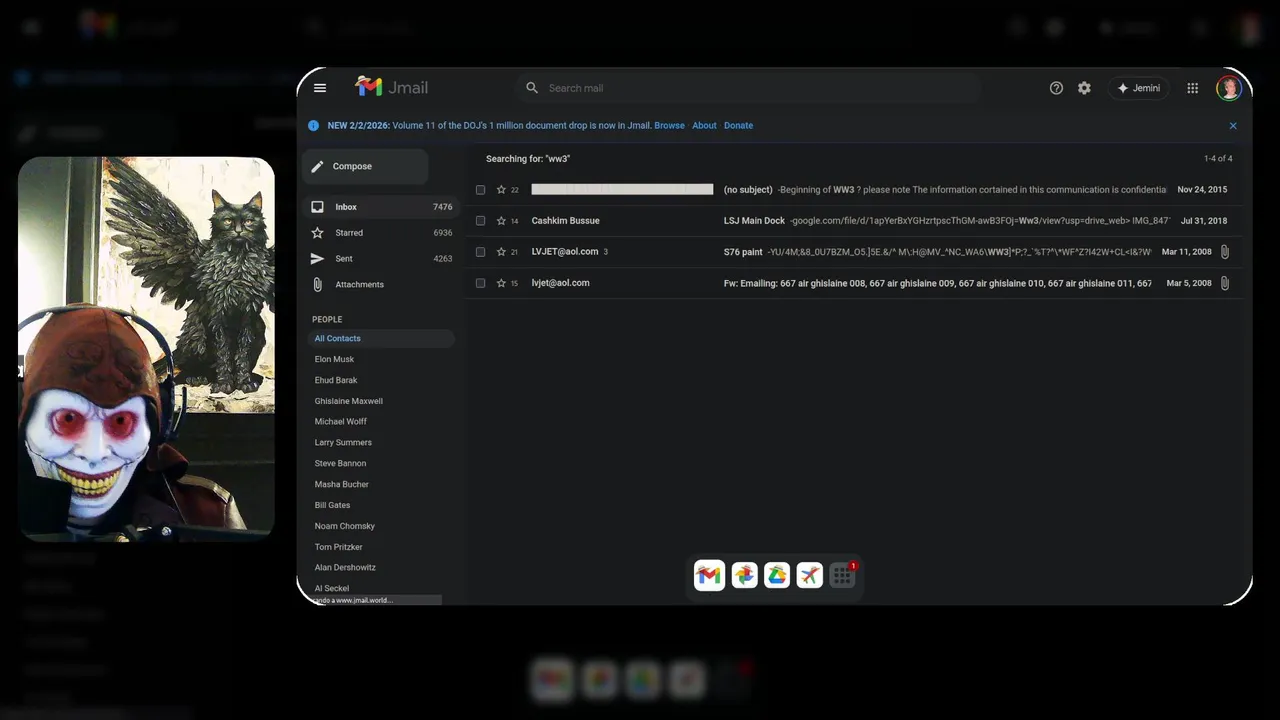Open the LSJ Main Dock email subject
This screenshot has width=1280, height=720.
pyautogui.click(x=754, y=221)
